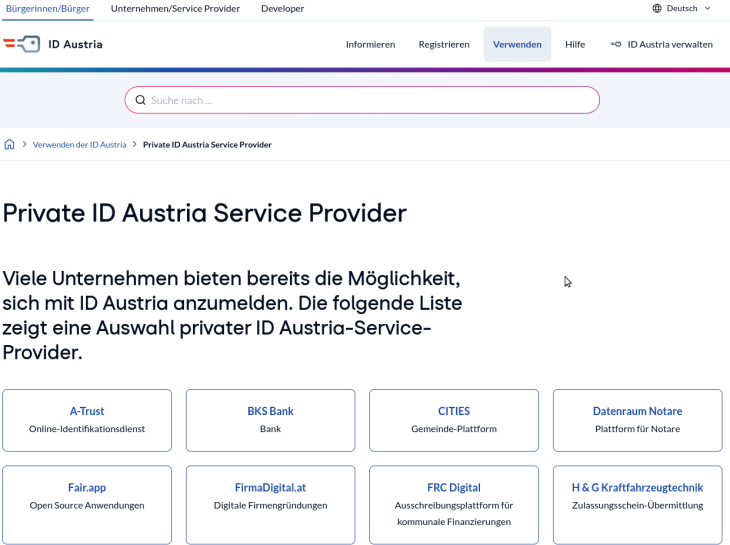
Task: Click the key icon beside ID Austria verwalten
Action: 616,44
